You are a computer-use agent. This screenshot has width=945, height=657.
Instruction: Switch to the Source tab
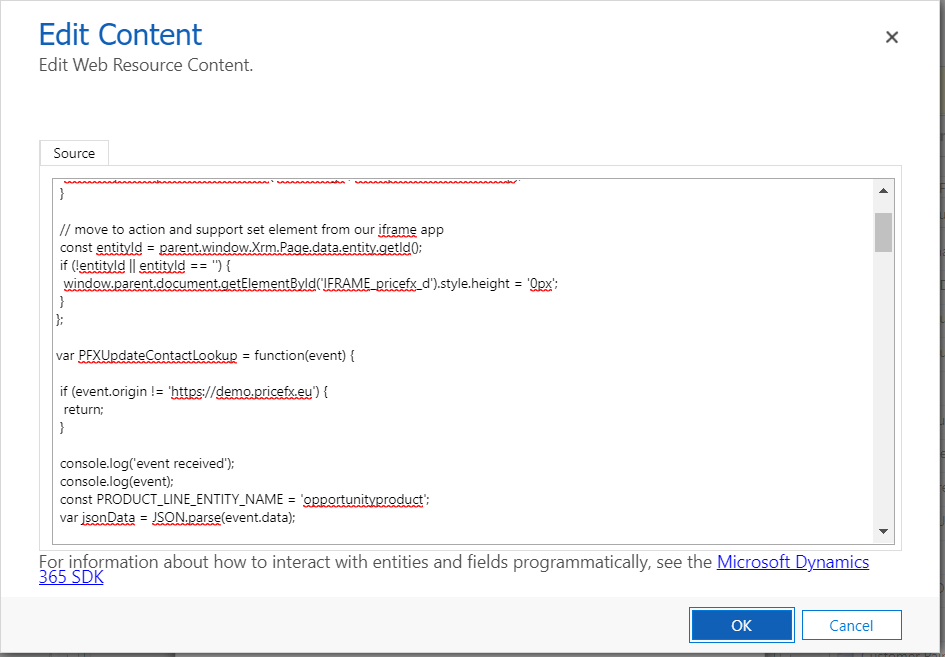73,153
